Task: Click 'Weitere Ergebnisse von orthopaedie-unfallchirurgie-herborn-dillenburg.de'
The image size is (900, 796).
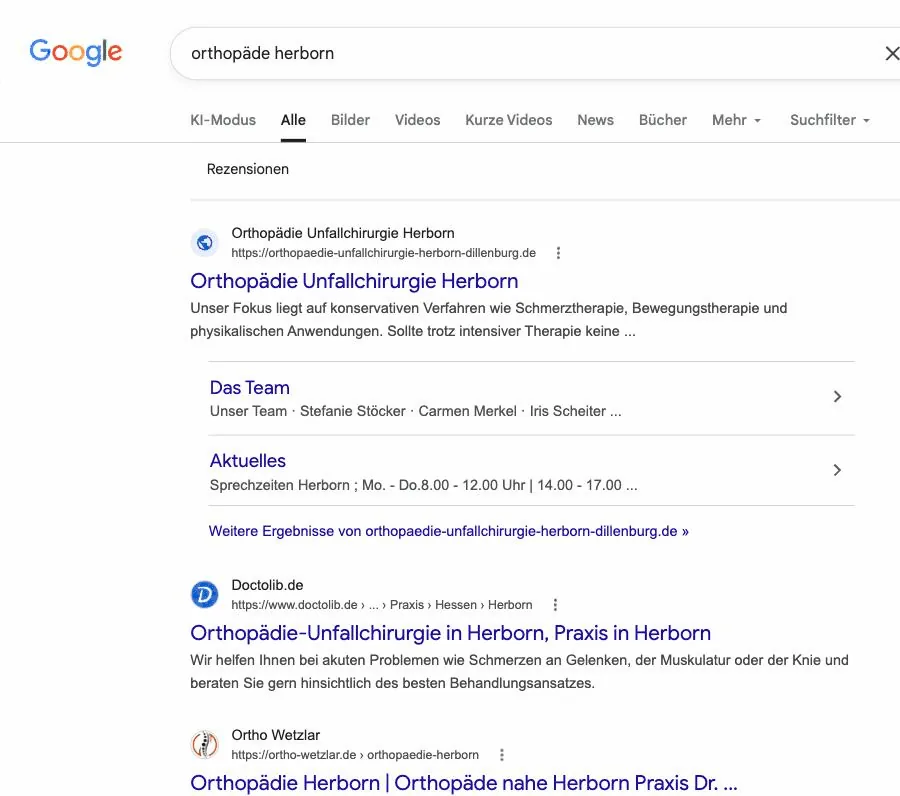Action: click(x=448, y=531)
